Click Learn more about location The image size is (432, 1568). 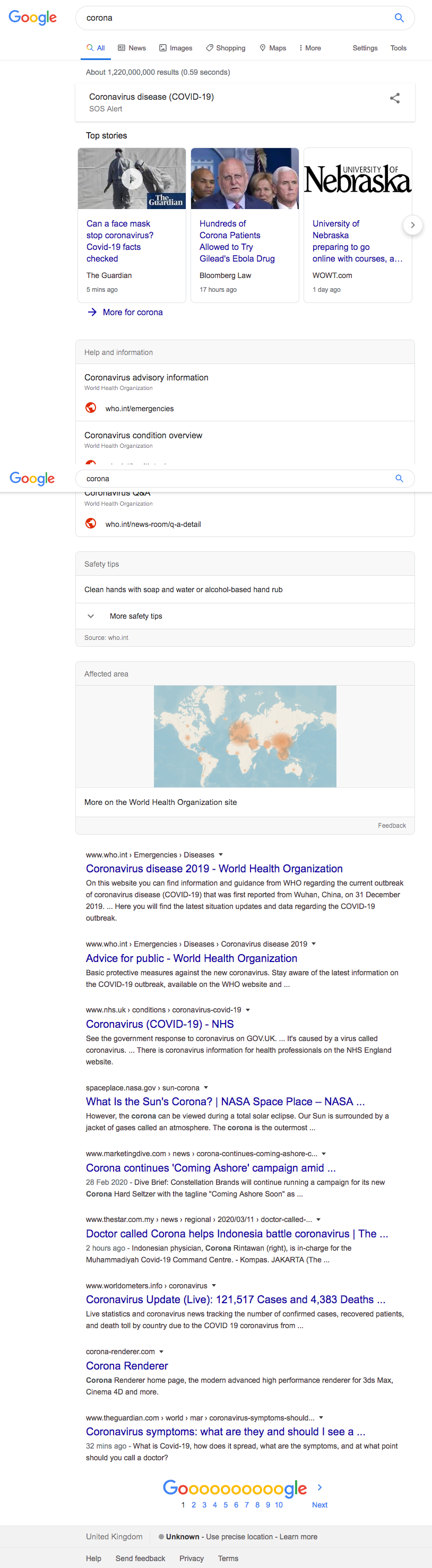click(298, 1536)
